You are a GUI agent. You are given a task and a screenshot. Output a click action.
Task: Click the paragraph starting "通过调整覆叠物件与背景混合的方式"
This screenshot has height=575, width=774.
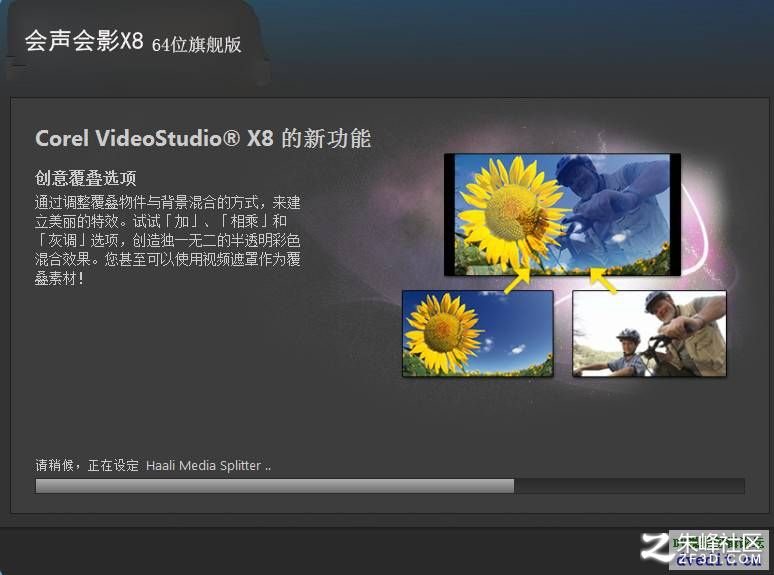coord(167,240)
